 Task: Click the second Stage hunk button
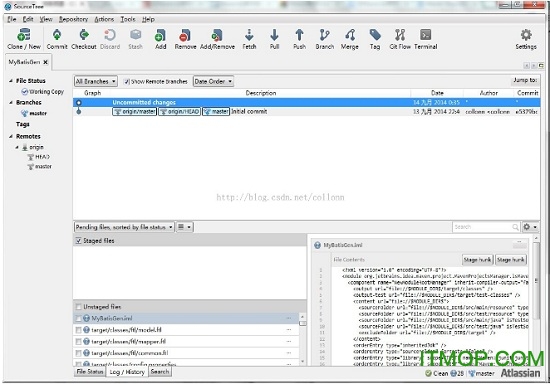511,260
